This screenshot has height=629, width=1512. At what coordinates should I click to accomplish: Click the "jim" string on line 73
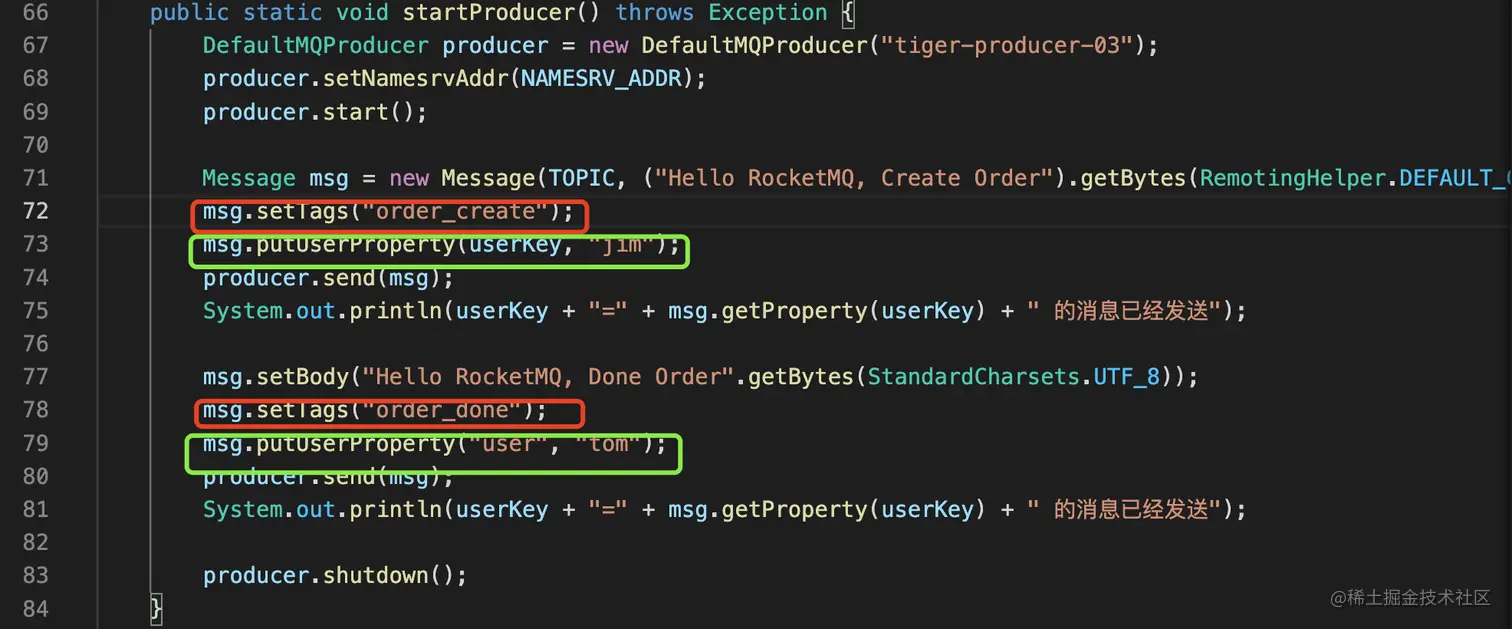tap(622, 244)
